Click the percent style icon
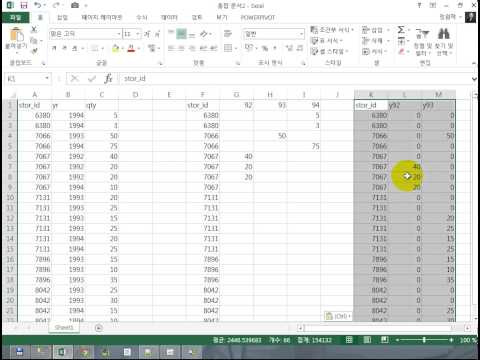 click(x=265, y=49)
